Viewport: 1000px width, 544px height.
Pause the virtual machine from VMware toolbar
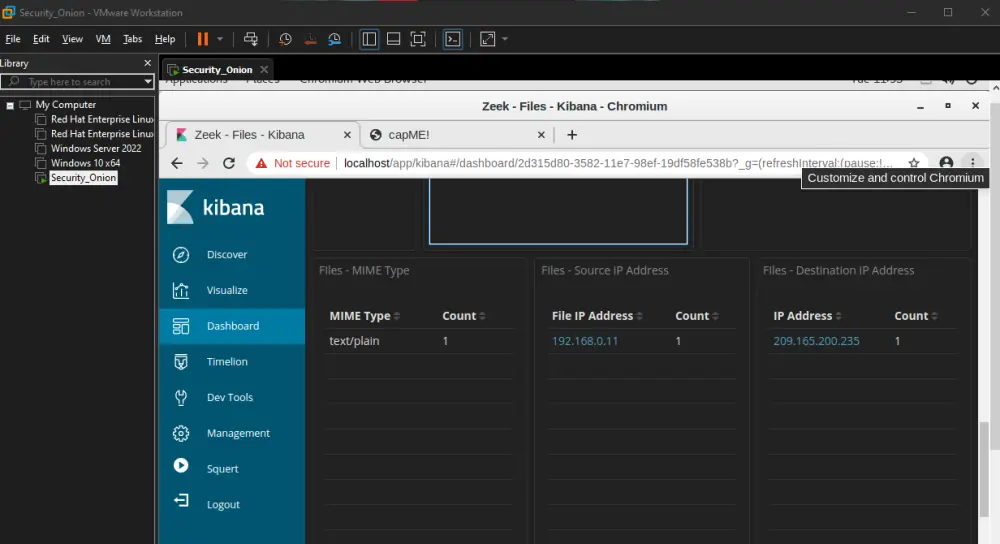tap(203, 39)
